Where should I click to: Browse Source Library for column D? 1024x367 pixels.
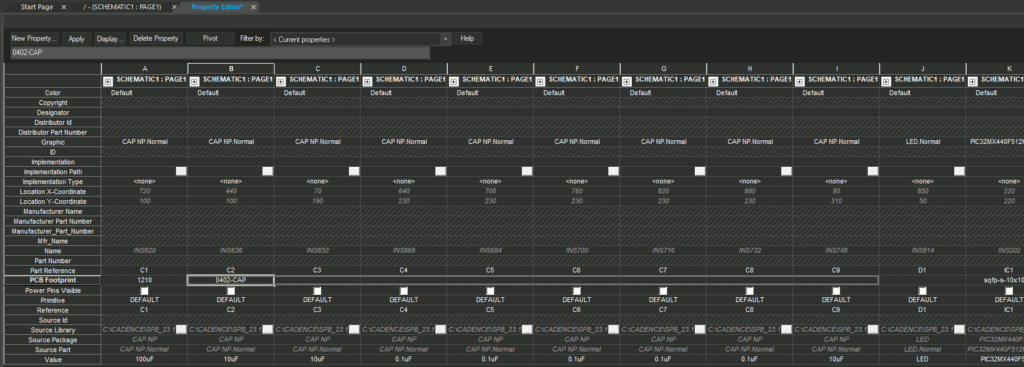(x=440, y=330)
